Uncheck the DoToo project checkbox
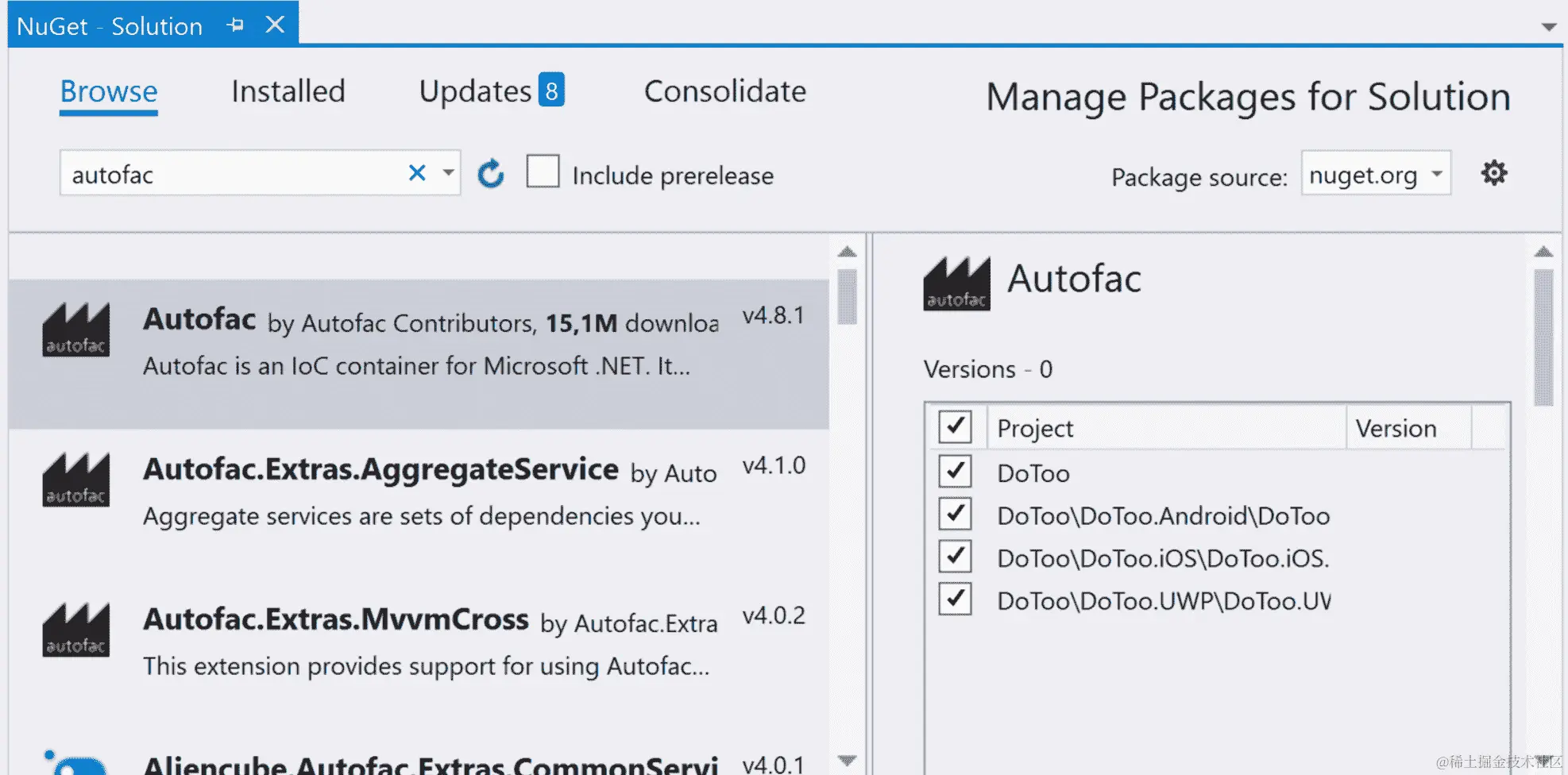The width and height of the screenshot is (1568, 775). point(955,472)
